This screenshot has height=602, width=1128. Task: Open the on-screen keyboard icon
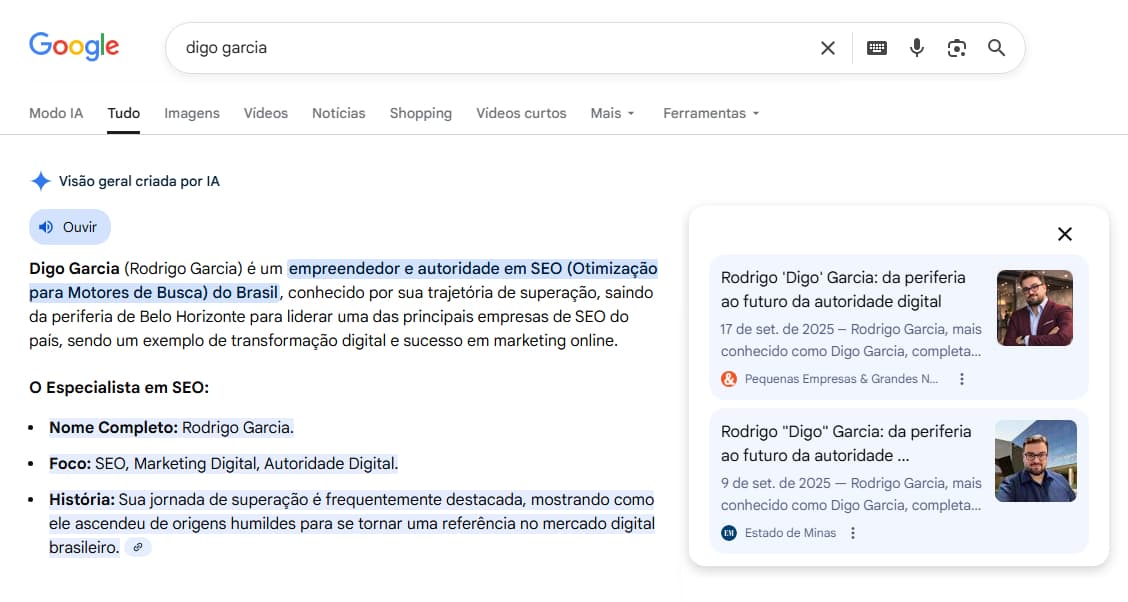pos(877,48)
